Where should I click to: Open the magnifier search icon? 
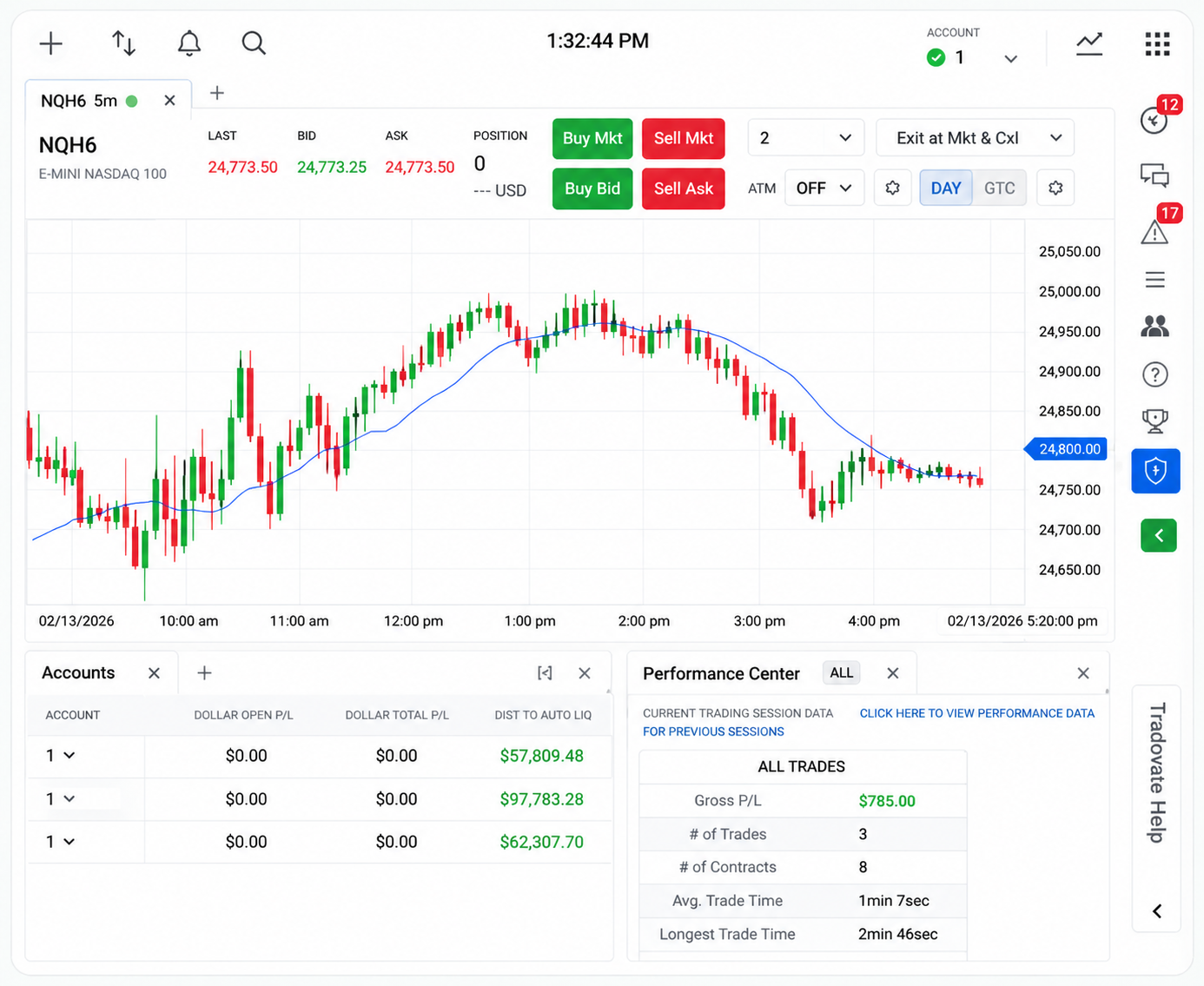254,43
